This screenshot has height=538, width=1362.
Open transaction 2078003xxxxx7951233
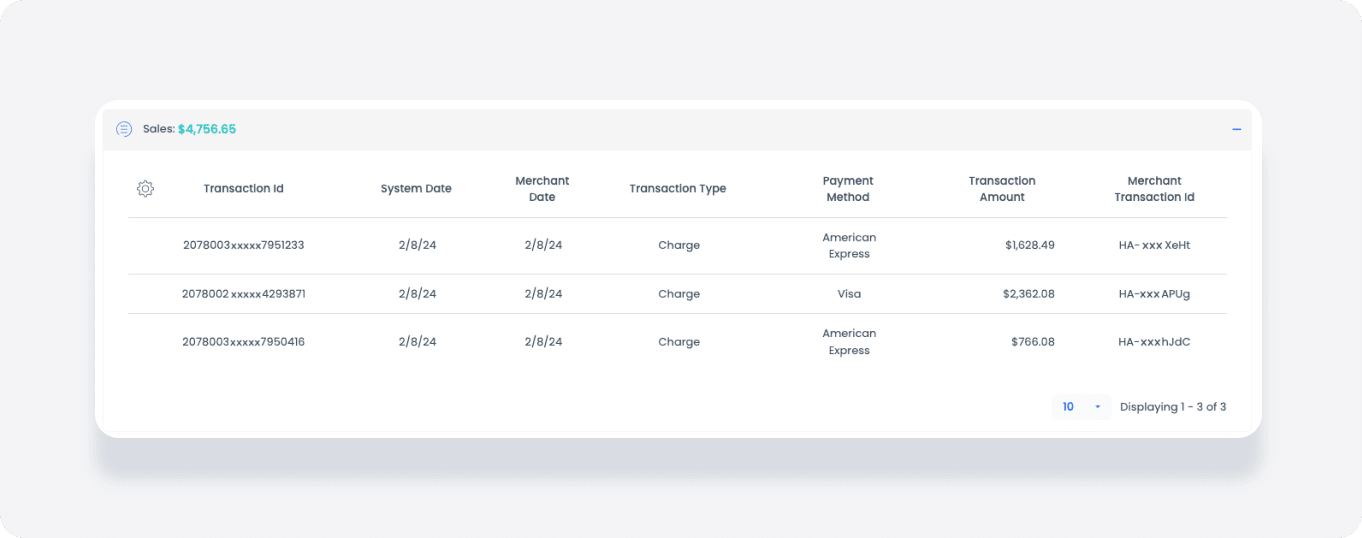pyautogui.click(x=243, y=245)
